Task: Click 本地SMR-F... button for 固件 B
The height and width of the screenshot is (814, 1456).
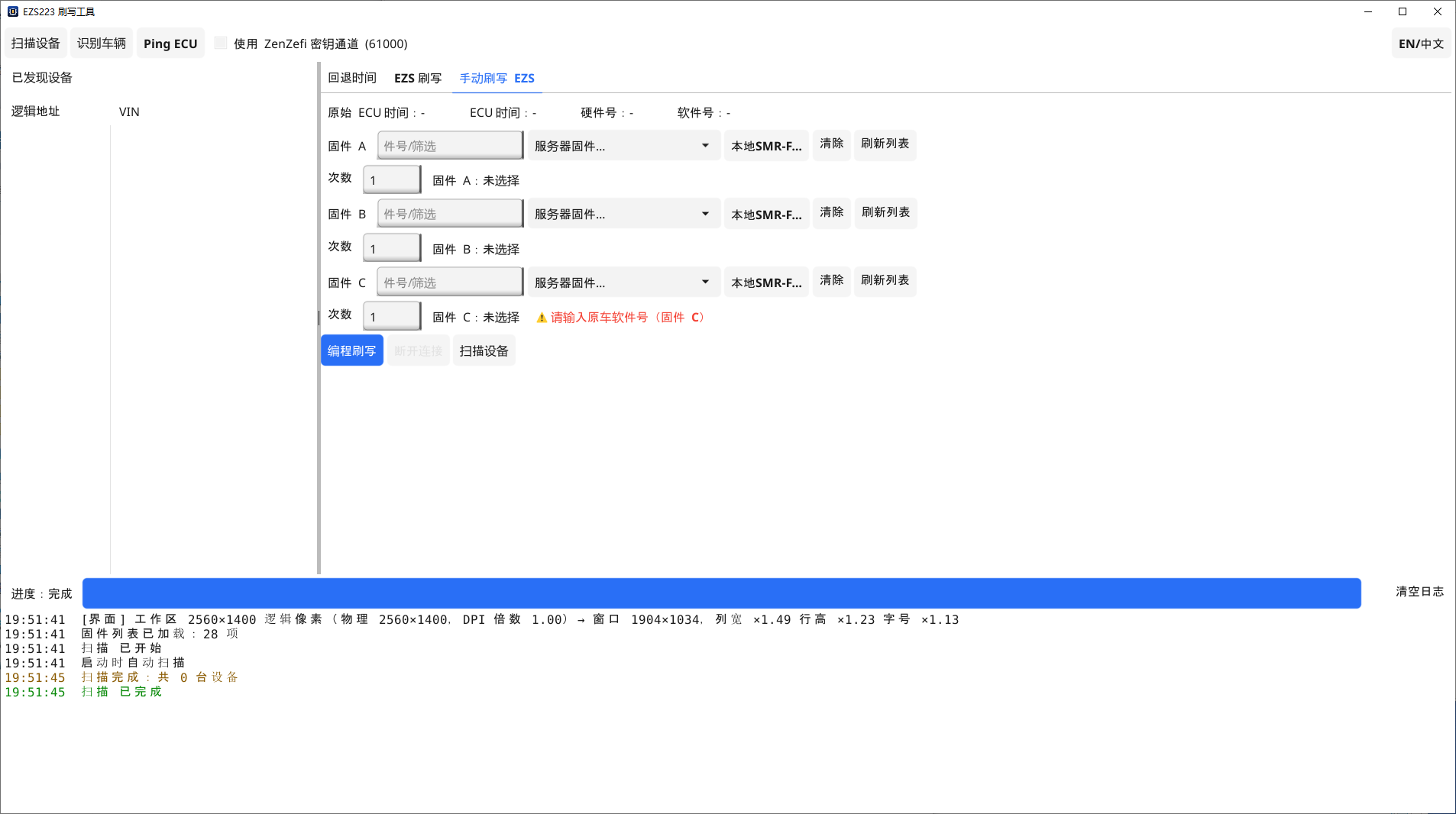Action: tap(766, 214)
